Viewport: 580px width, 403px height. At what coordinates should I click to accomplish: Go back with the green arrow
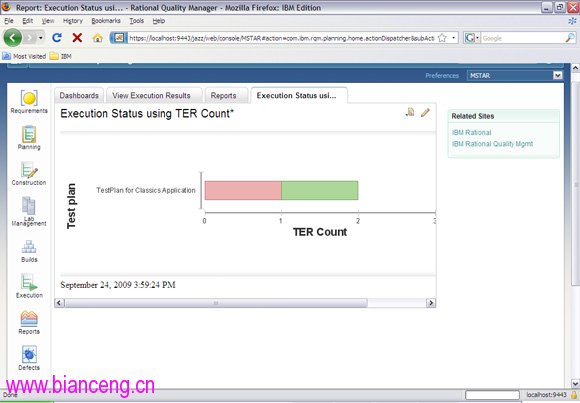tap(13, 38)
